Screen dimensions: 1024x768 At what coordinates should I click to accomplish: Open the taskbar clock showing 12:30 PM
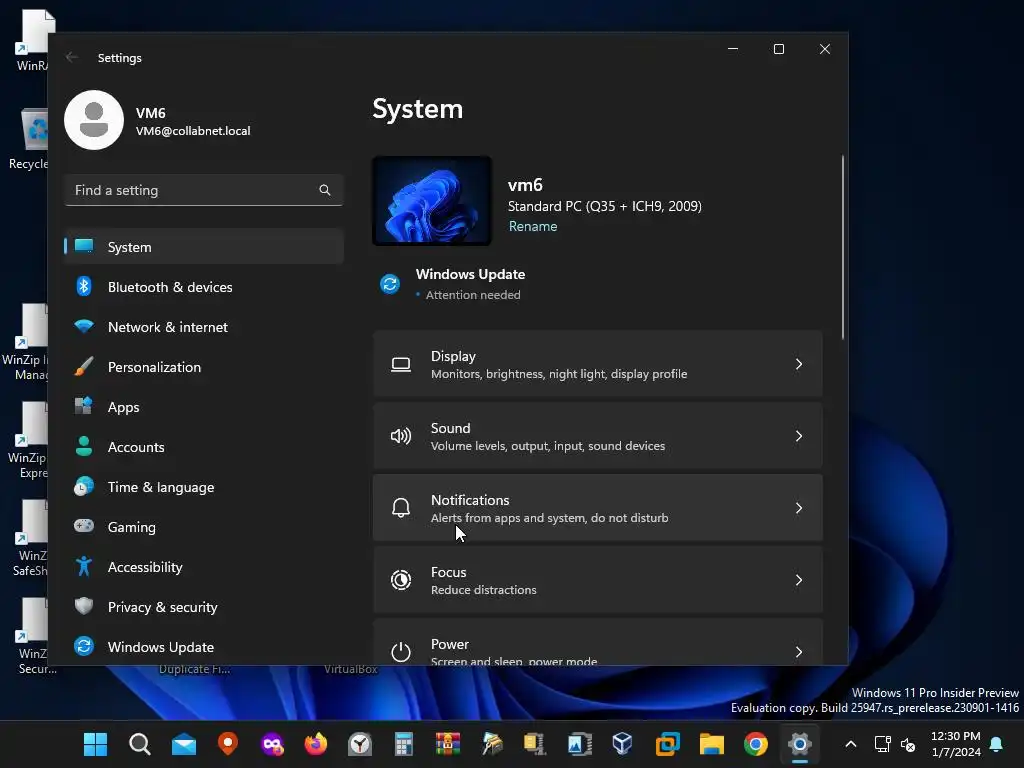(x=955, y=744)
